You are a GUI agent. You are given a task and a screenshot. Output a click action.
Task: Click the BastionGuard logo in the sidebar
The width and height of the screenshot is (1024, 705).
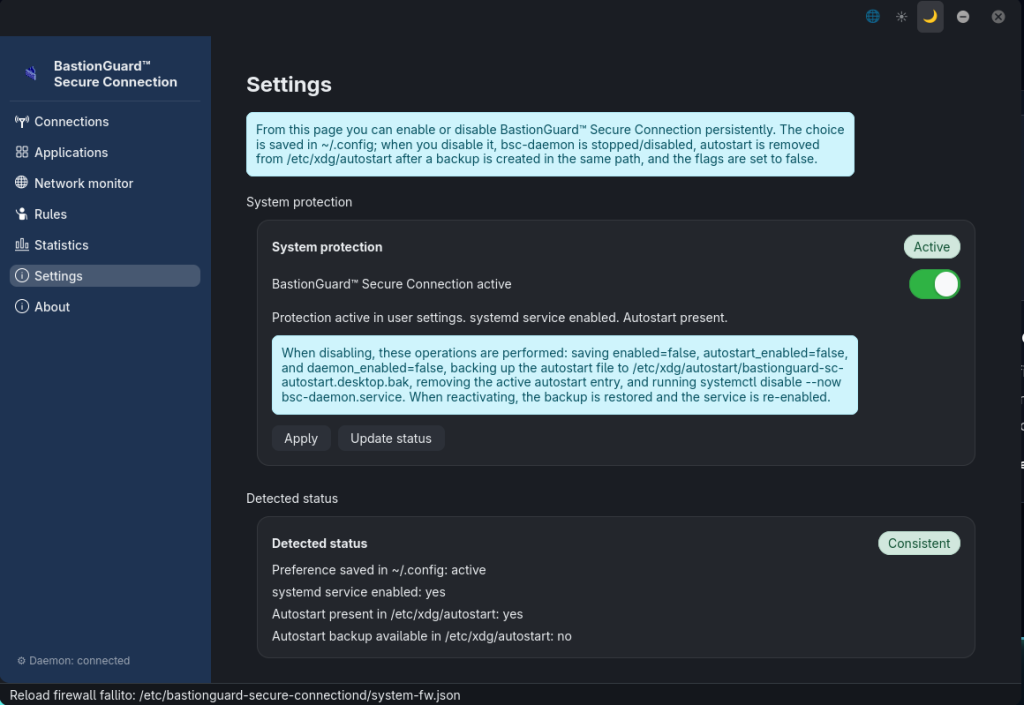coord(31,73)
